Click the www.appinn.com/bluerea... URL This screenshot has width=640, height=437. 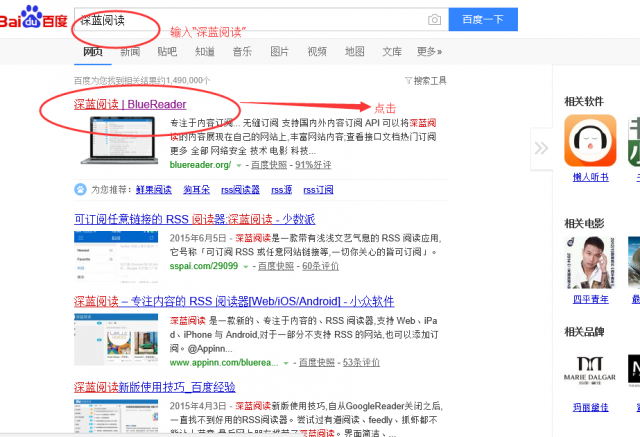pos(224,362)
